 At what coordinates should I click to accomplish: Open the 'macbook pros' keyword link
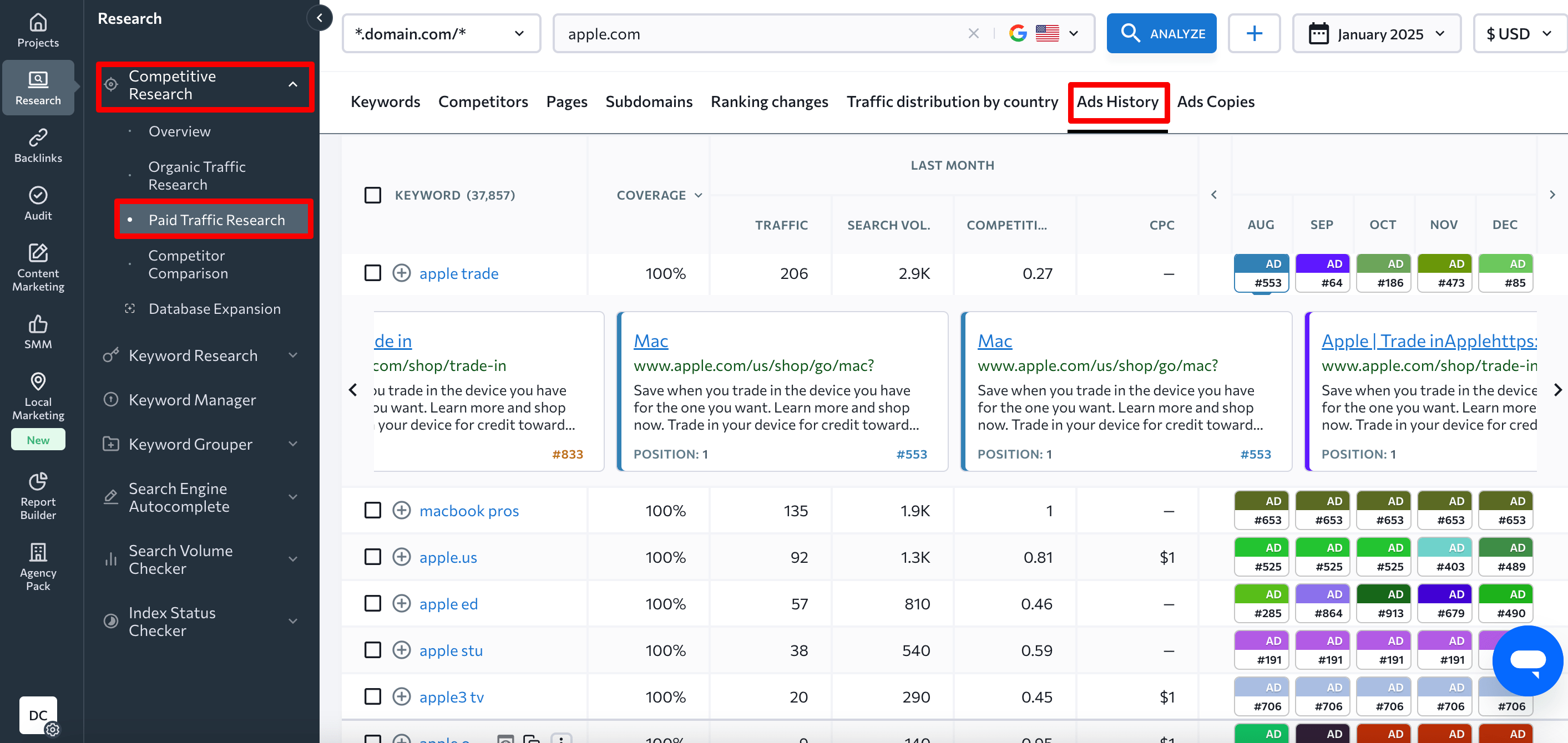[469, 511]
